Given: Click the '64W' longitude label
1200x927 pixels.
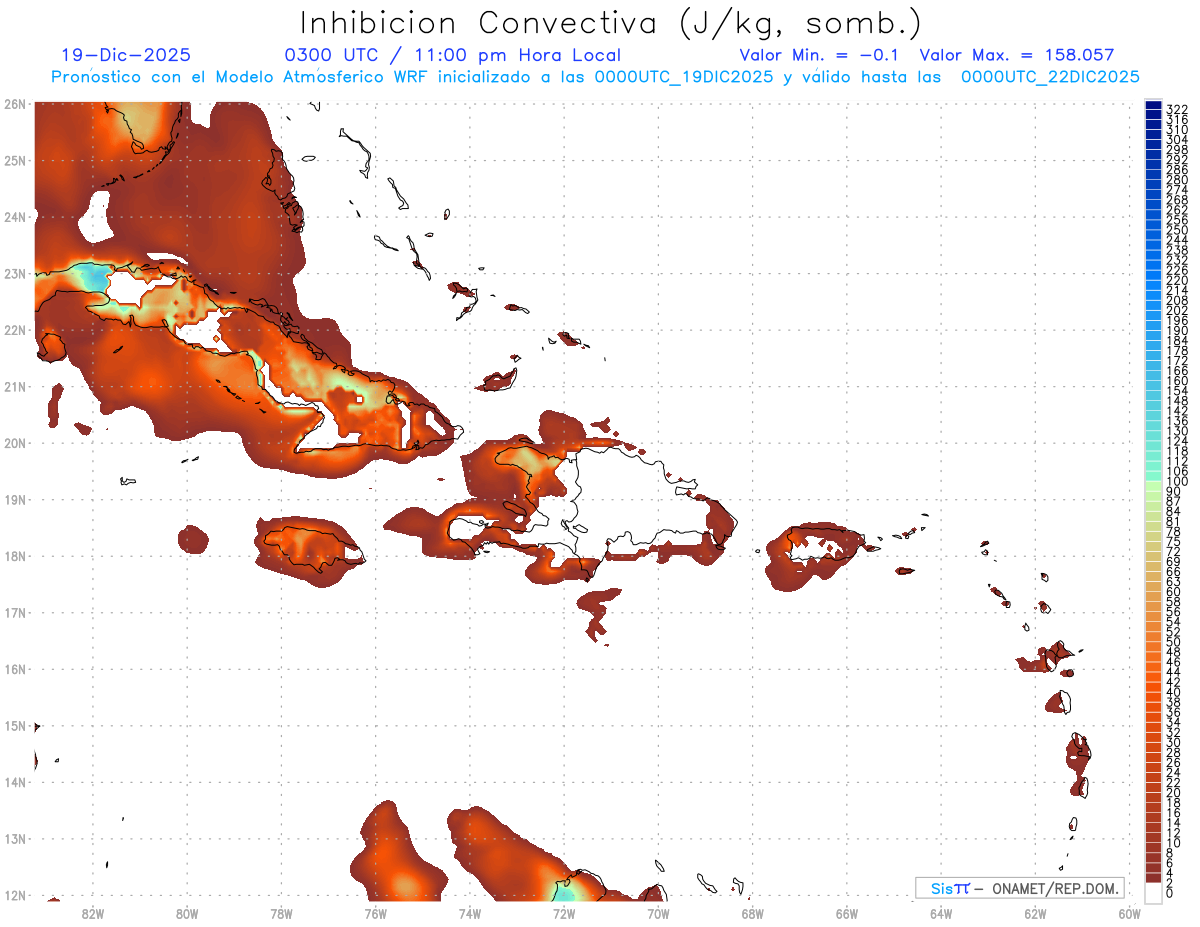Looking at the screenshot, I should [941, 913].
